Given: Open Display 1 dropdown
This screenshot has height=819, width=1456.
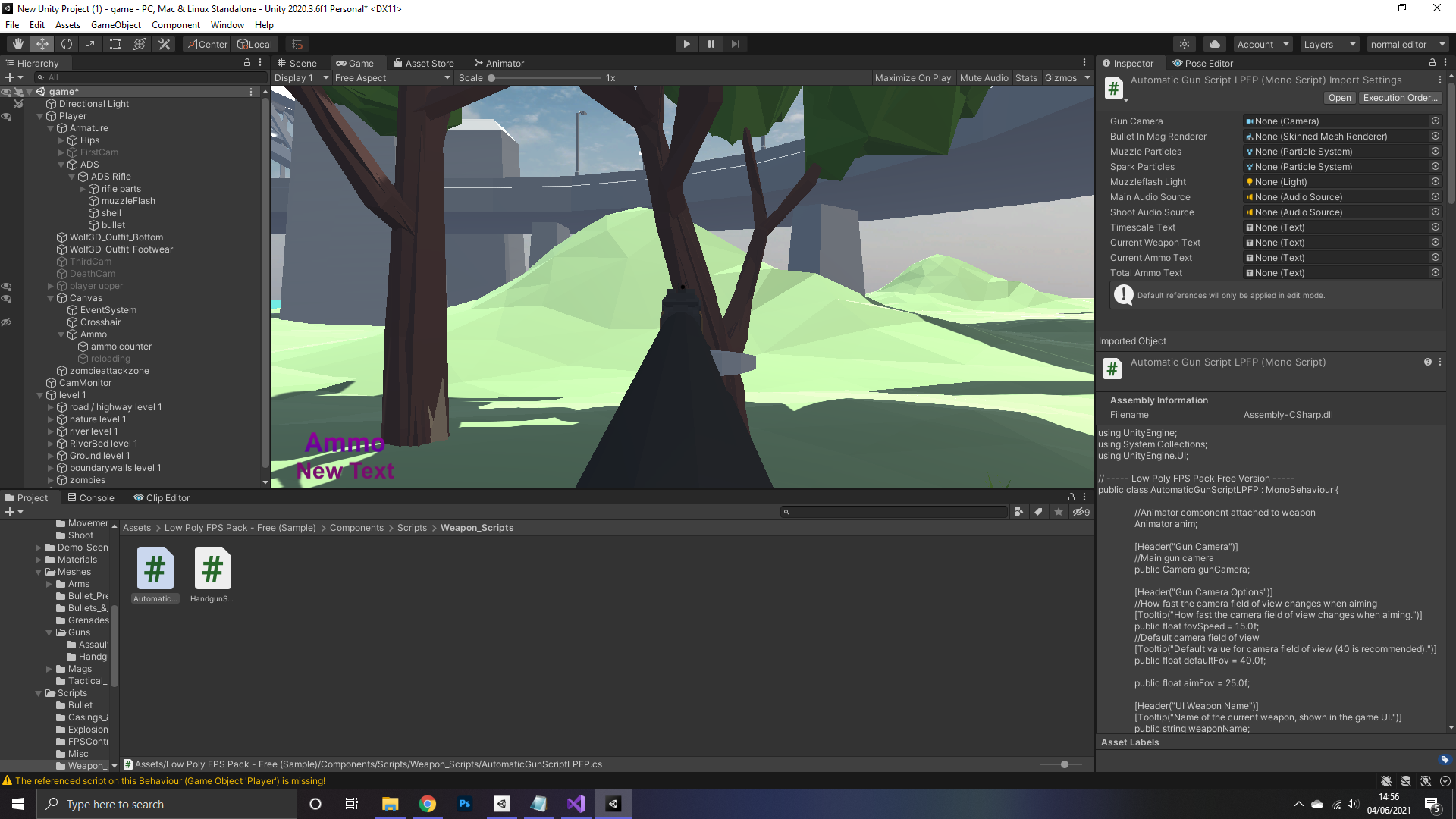Looking at the screenshot, I should 301,77.
